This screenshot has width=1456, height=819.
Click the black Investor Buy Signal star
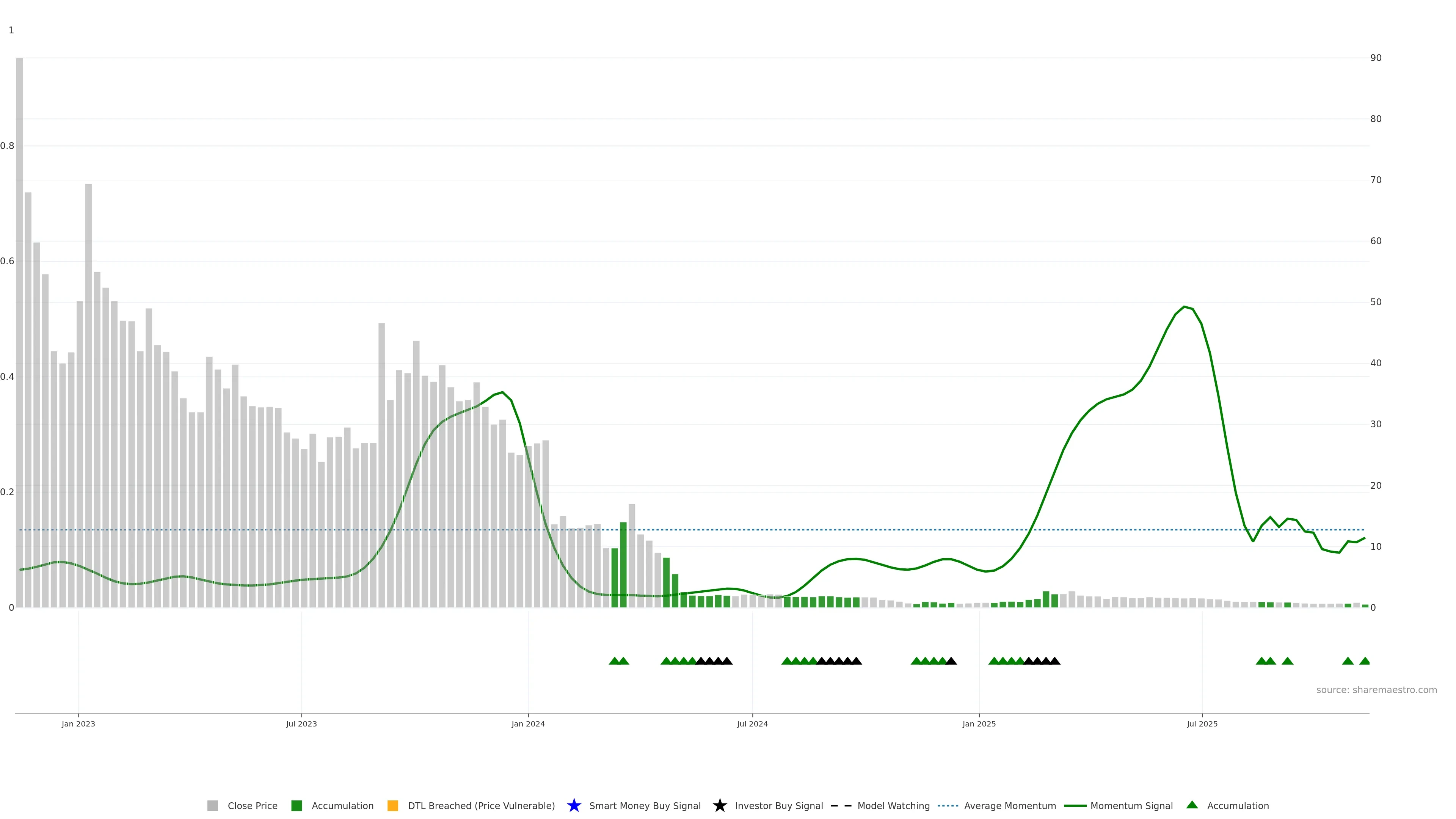coord(720,806)
